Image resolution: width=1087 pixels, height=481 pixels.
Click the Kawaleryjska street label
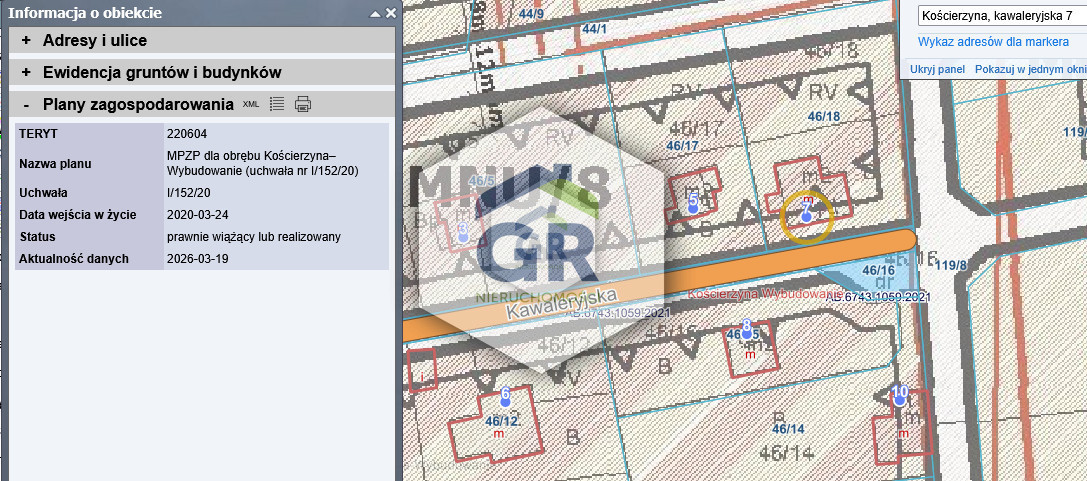pyautogui.click(x=562, y=305)
